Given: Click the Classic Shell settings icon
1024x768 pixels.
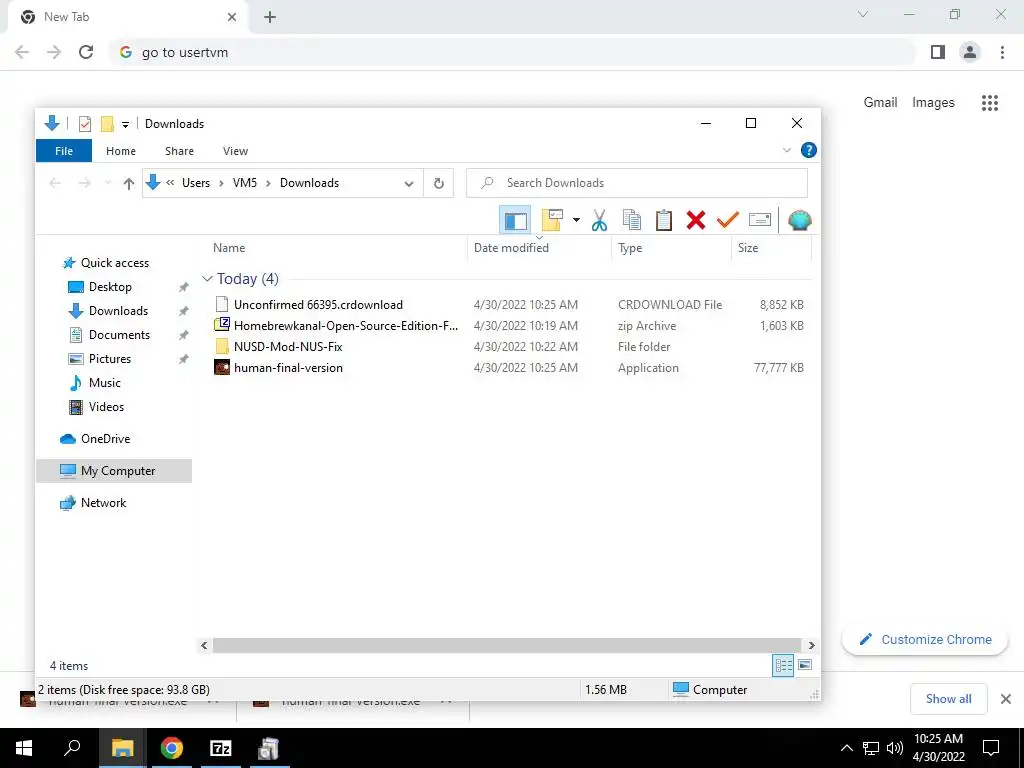Looking at the screenshot, I should click(799, 220).
